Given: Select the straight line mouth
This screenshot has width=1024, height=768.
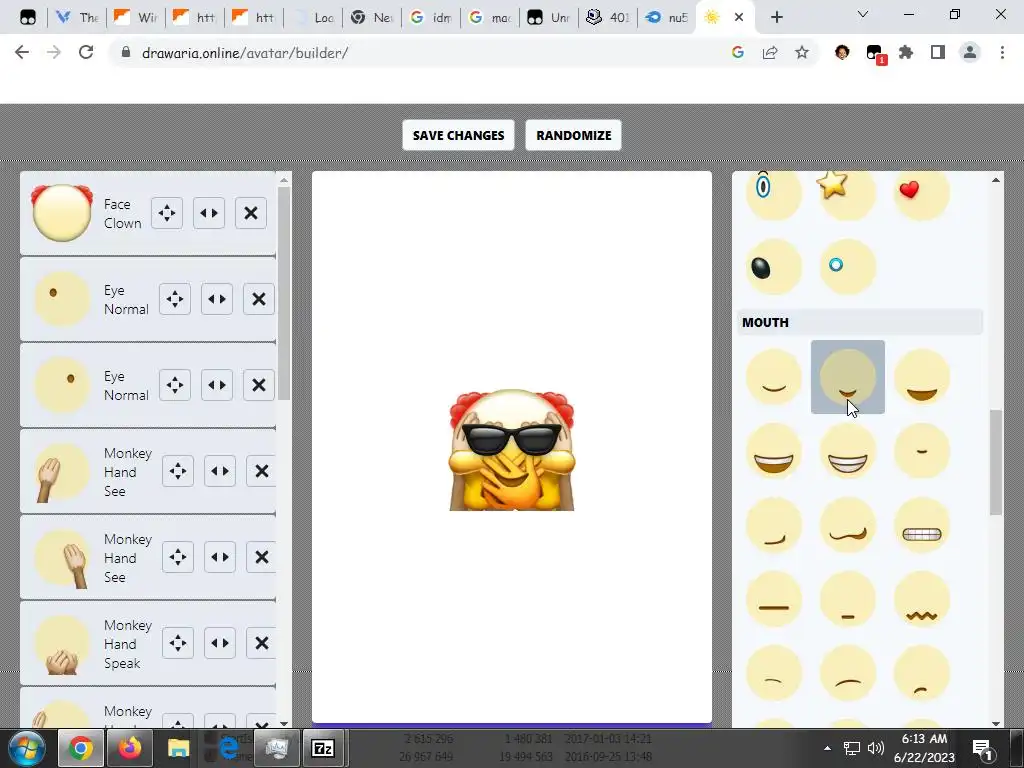Looking at the screenshot, I should point(774,599).
